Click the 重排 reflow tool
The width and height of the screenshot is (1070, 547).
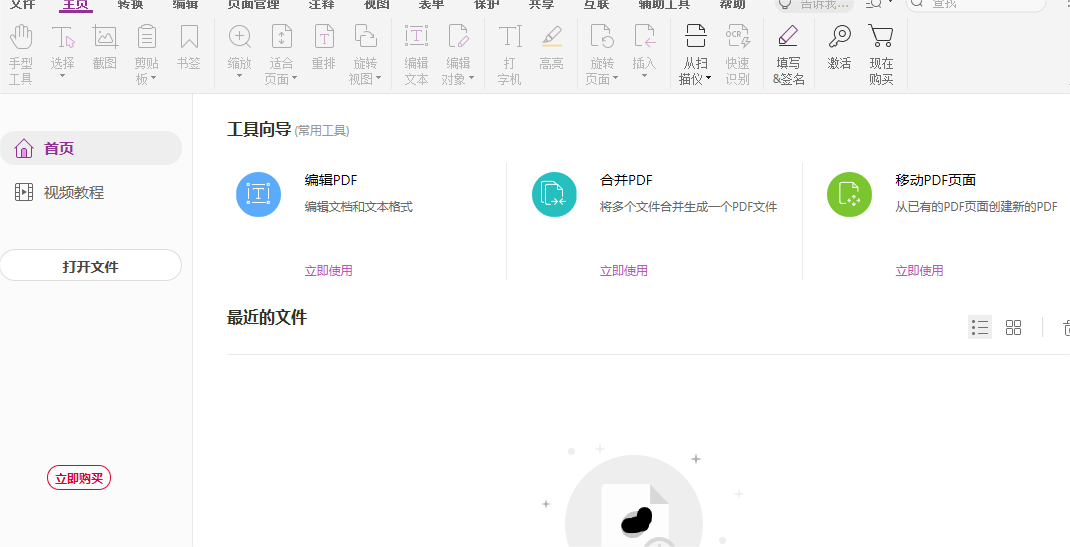point(323,48)
